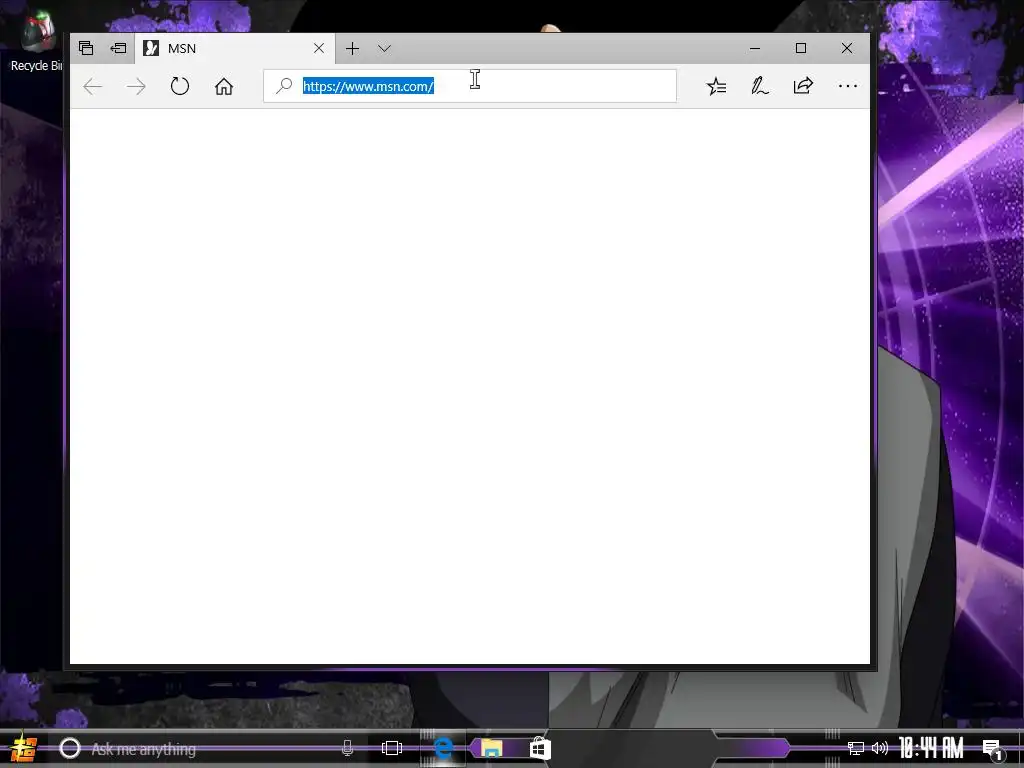Open the Favorites hub star icon
1024x768 pixels.
[x=716, y=86]
